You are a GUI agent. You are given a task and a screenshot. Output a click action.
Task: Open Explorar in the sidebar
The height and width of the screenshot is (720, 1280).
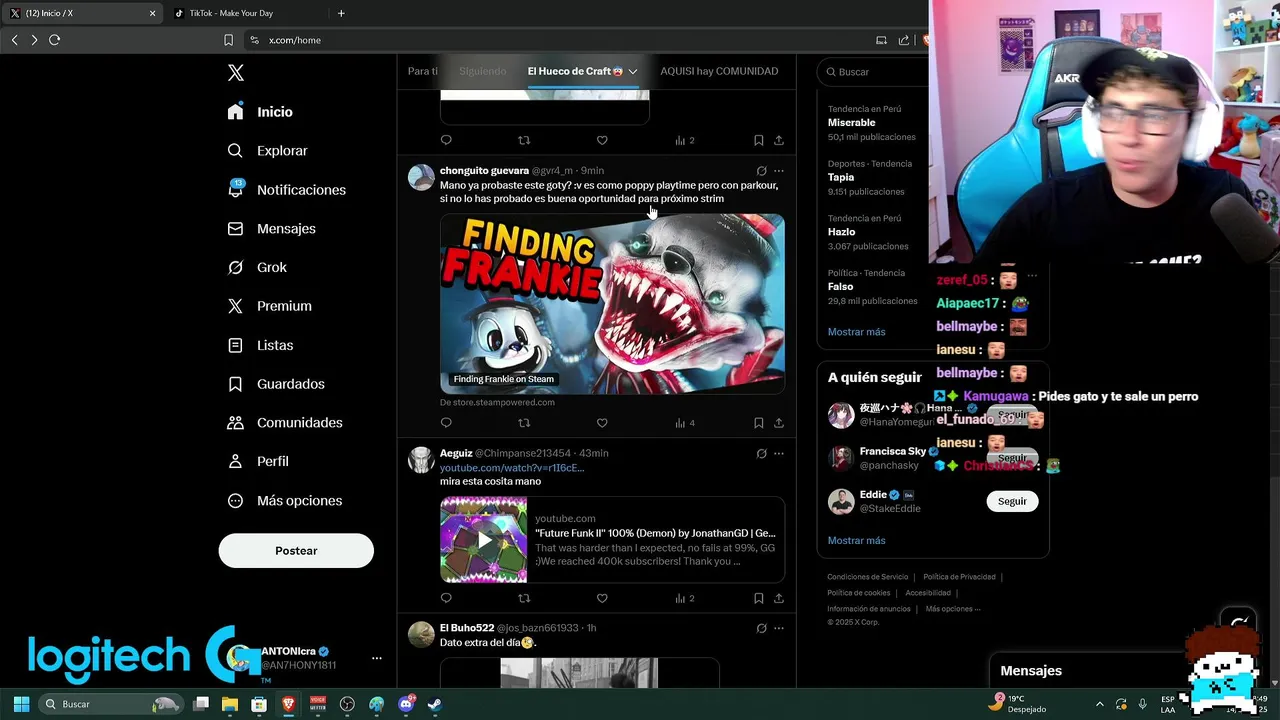pos(267,151)
